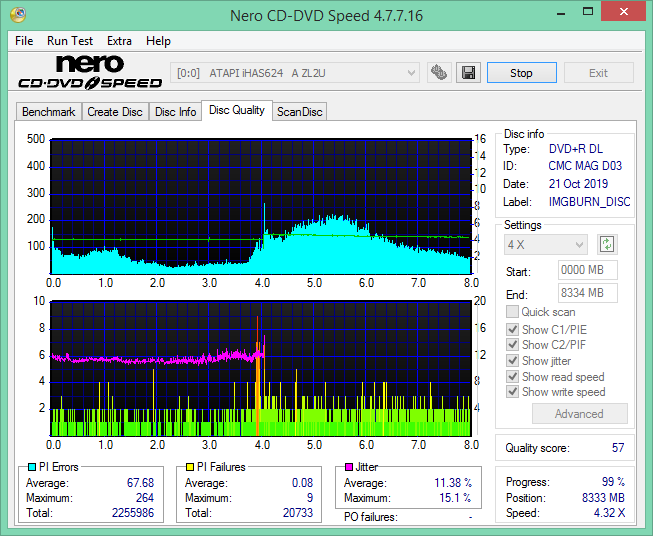Click the PI Errors maximum value 264

[x=145, y=498]
